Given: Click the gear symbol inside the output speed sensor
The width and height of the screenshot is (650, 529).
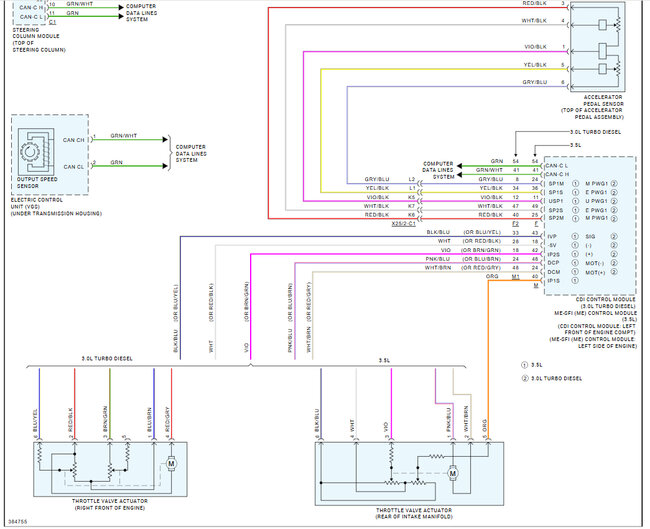Looking at the screenshot, I should 29,152.
